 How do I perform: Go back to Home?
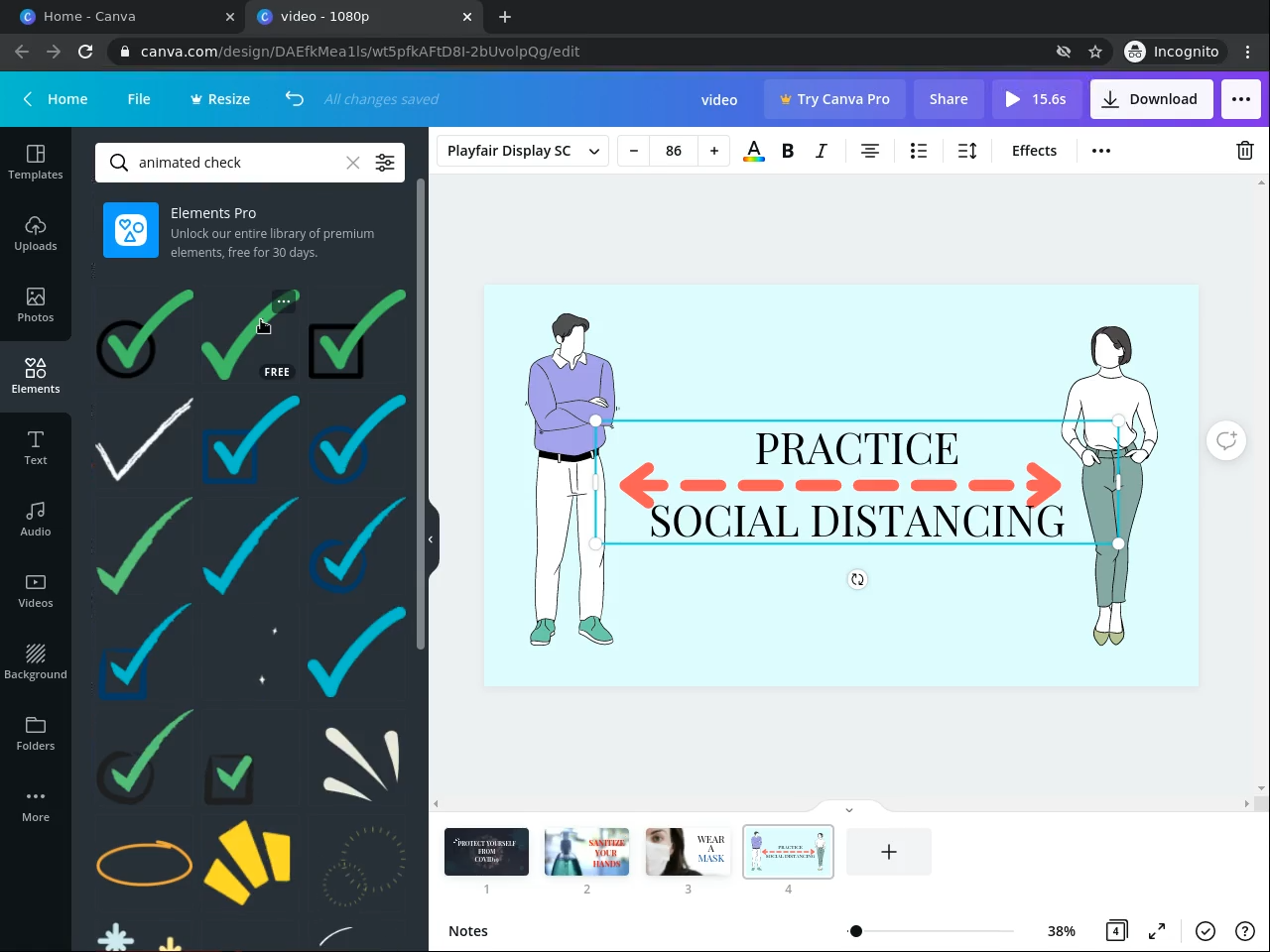[x=56, y=99]
